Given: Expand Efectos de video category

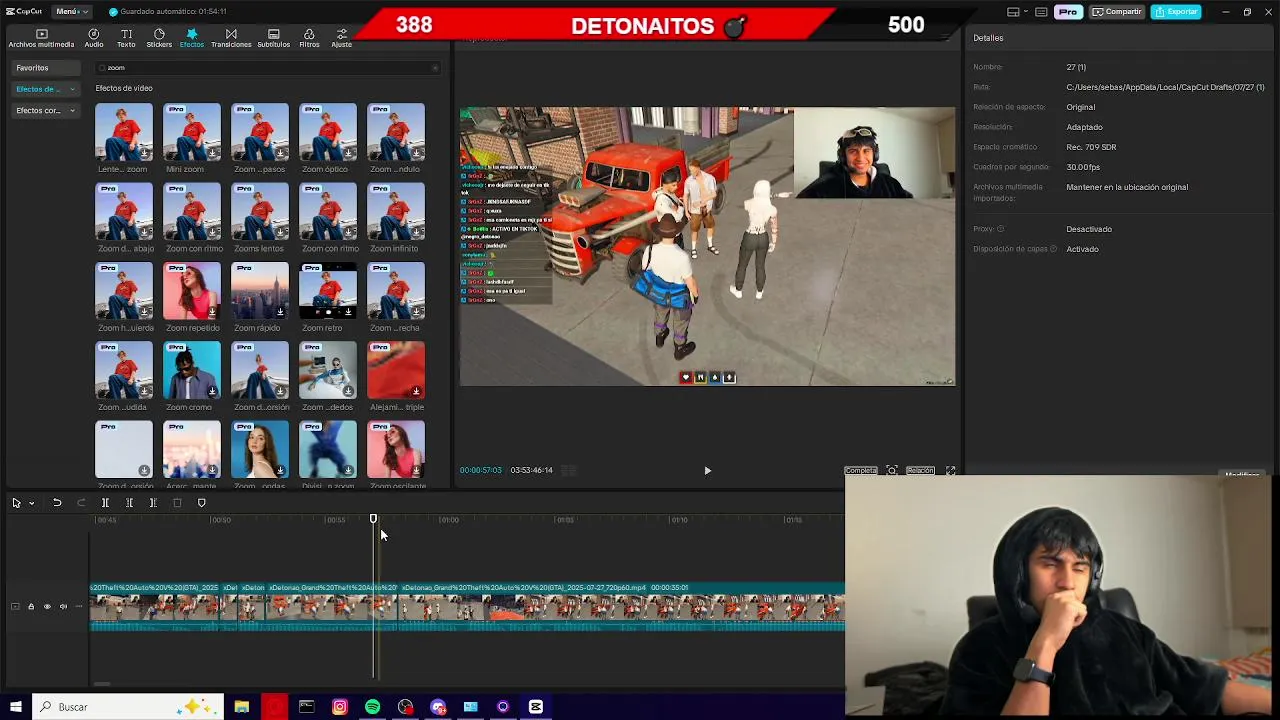Looking at the screenshot, I should click(x=46, y=89).
